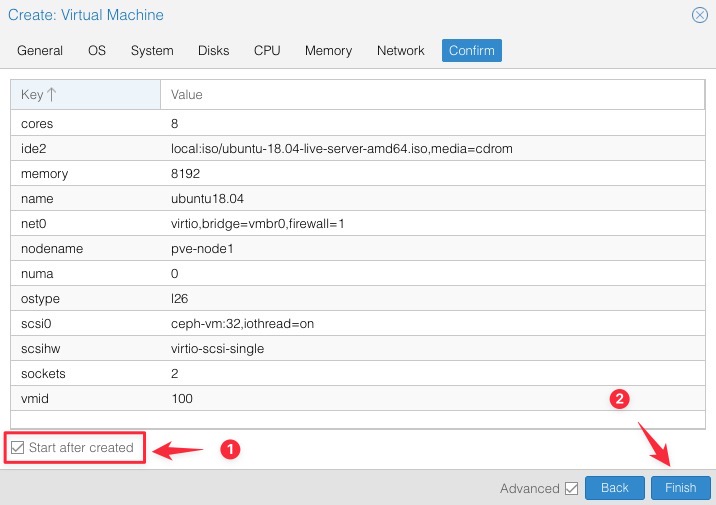
Task: Click the ubuntu-18.04 ISO path value
Action: point(342,149)
